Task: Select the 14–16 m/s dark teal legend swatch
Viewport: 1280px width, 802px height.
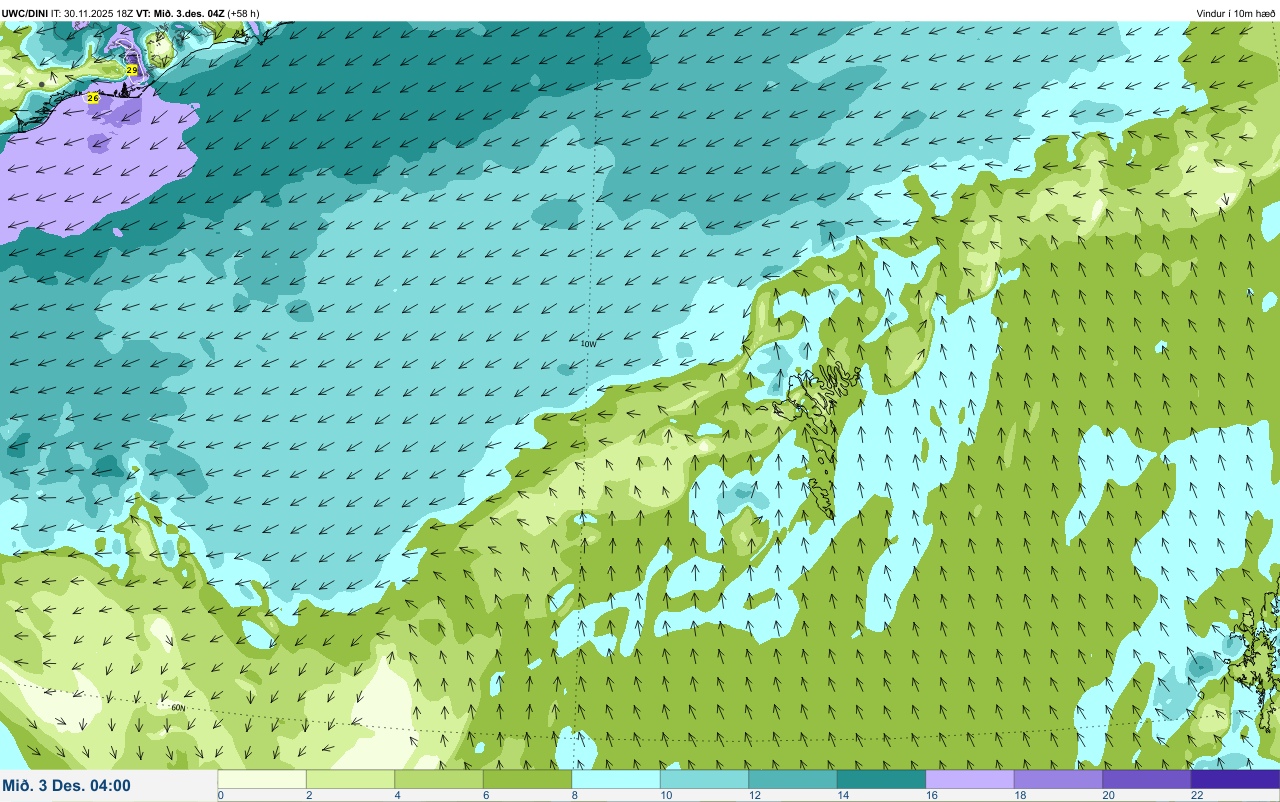Action: point(881,779)
